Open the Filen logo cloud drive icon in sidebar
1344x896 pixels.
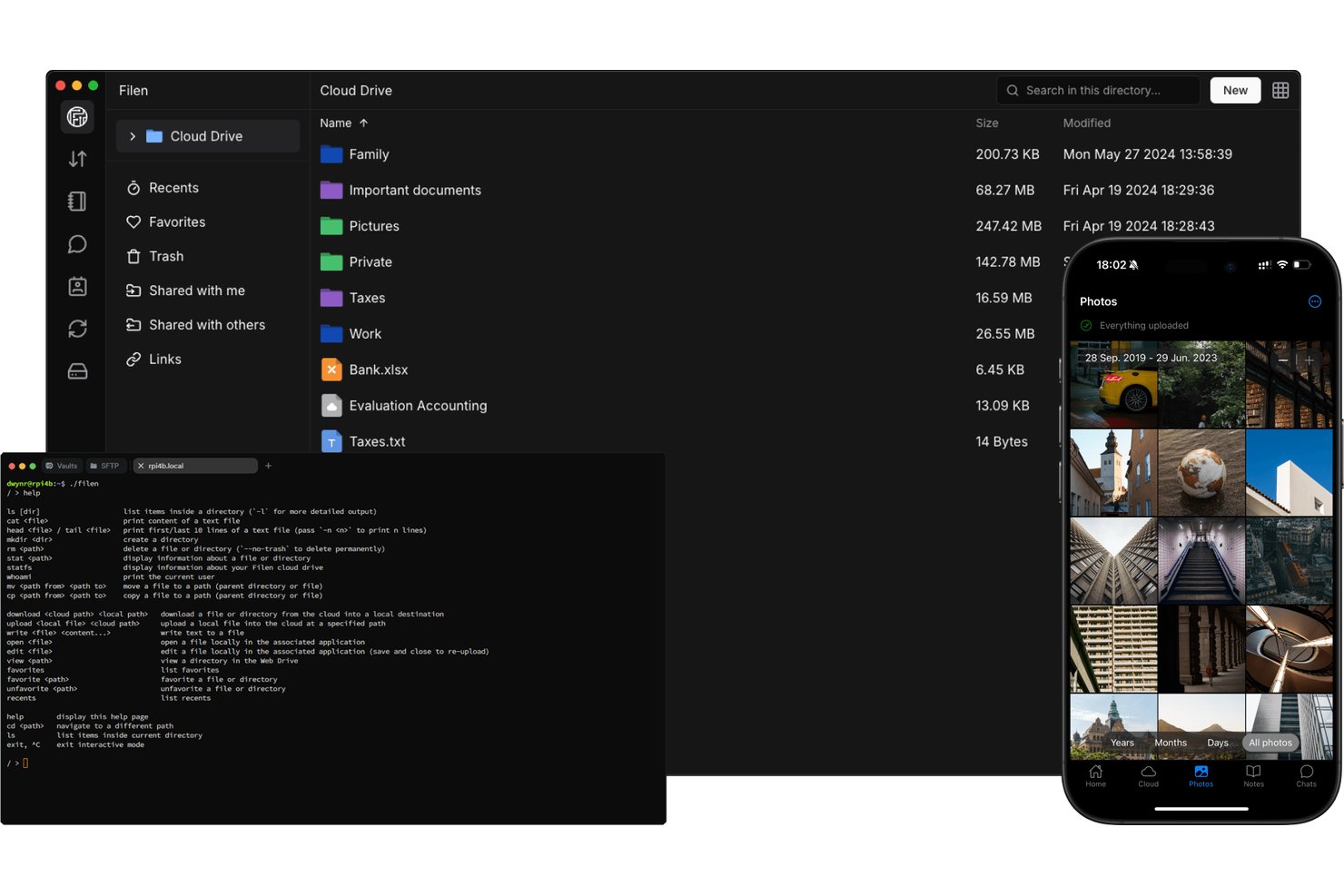click(x=77, y=116)
